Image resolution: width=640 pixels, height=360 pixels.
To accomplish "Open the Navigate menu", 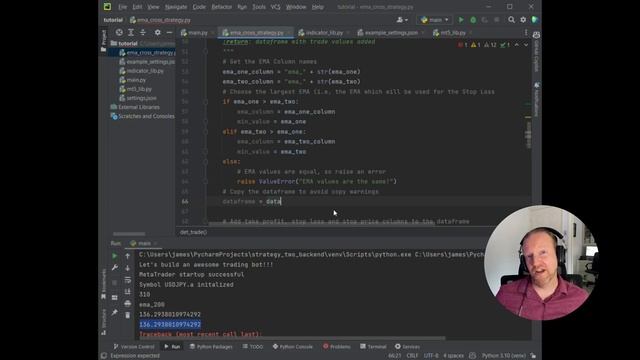I will click(176, 7).
